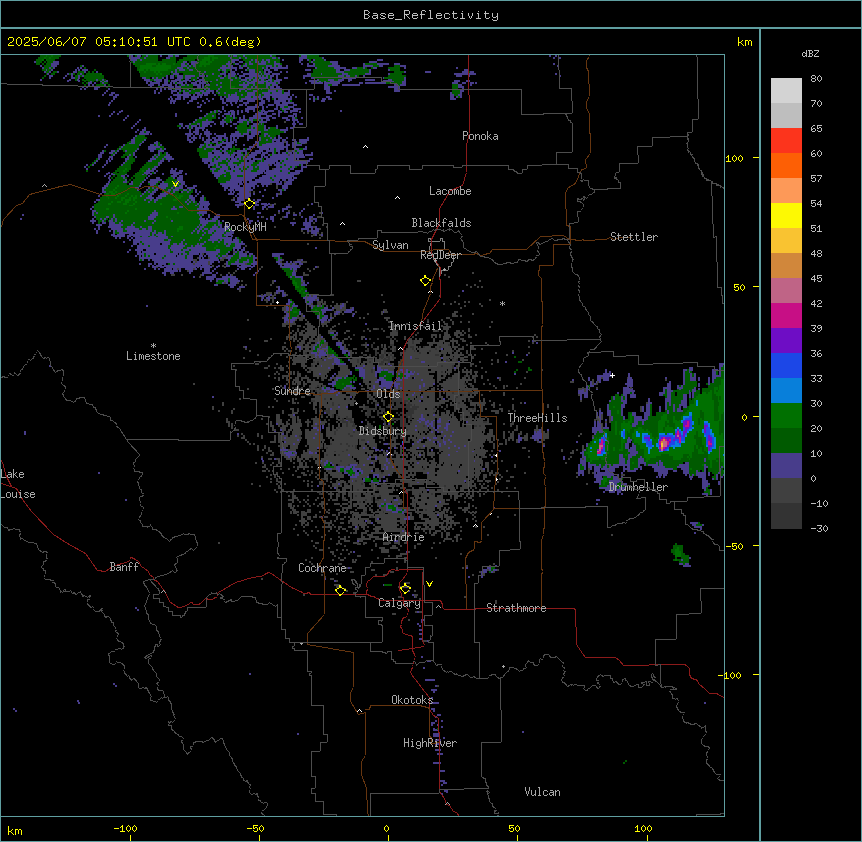862x842 pixels.
Task: Click the Limestone label
Action: 153,356
